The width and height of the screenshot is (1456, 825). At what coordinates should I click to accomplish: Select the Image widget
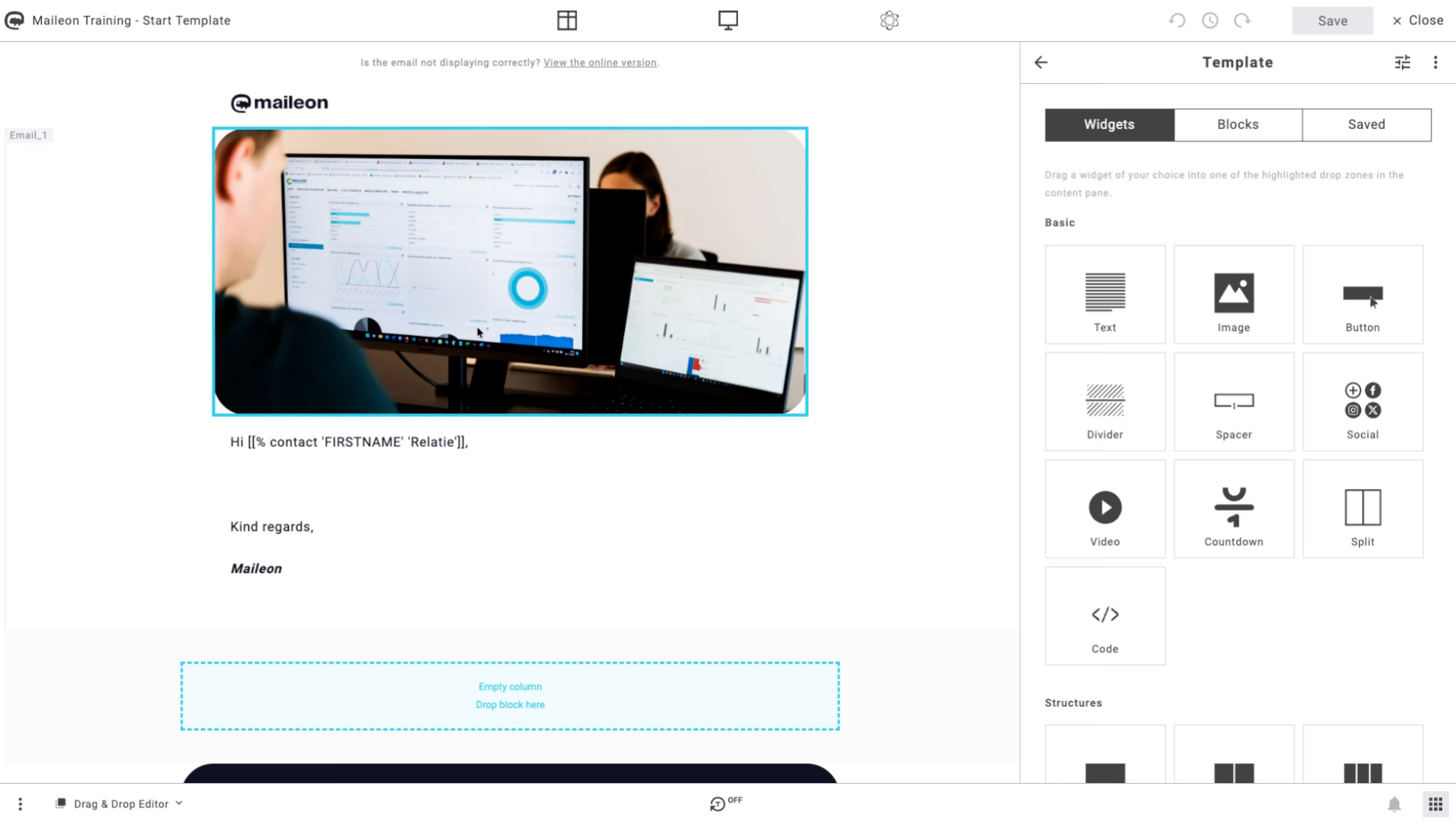[1234, 295]
